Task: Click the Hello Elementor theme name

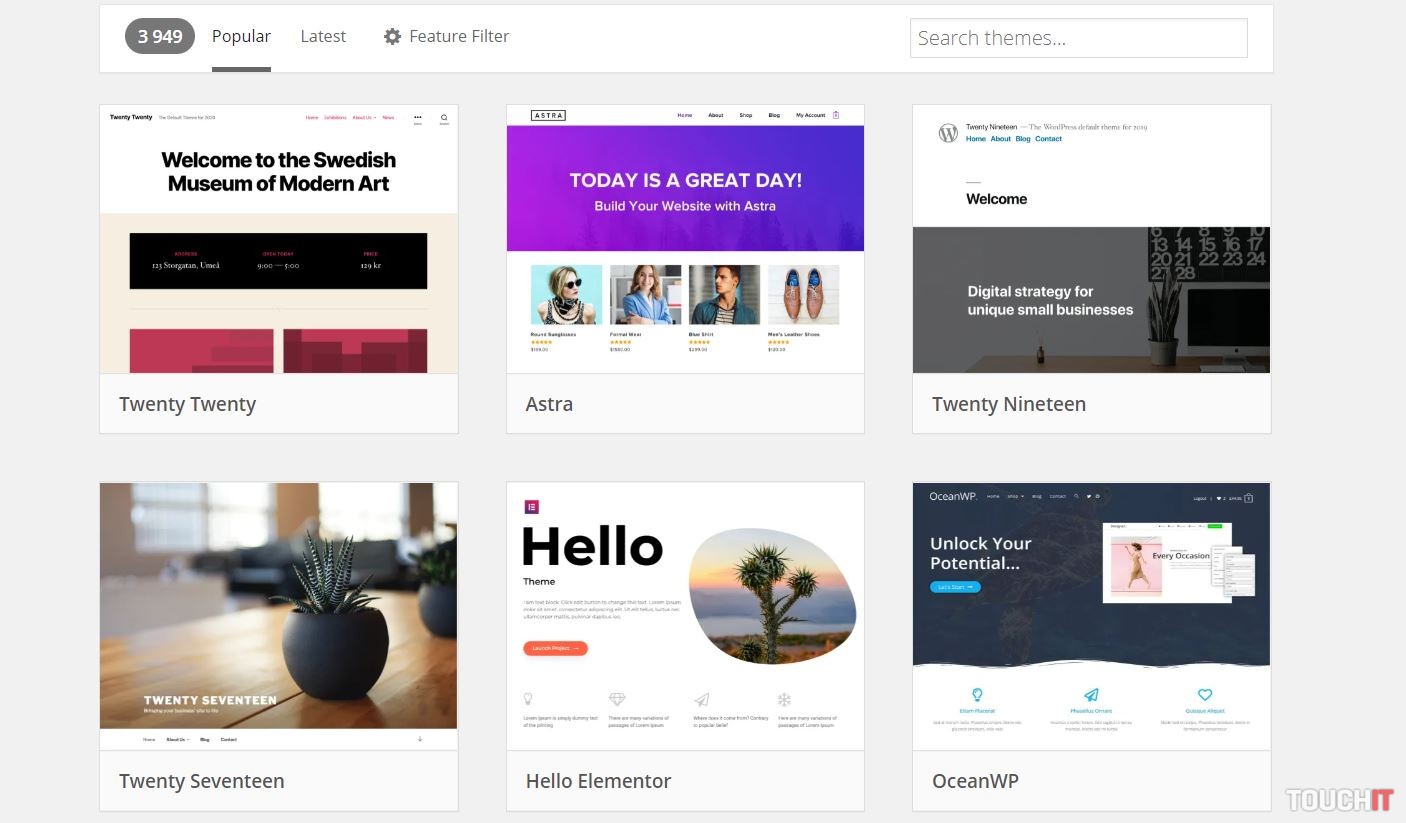Action: point(598,781)
